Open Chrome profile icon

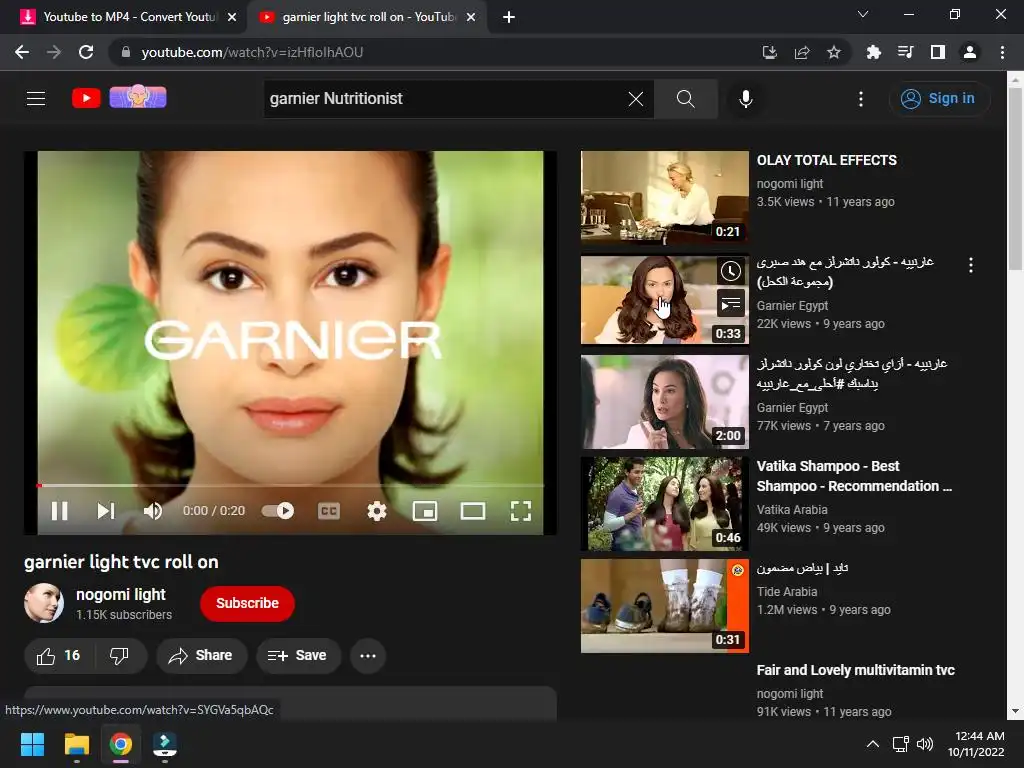coord(970,52)
